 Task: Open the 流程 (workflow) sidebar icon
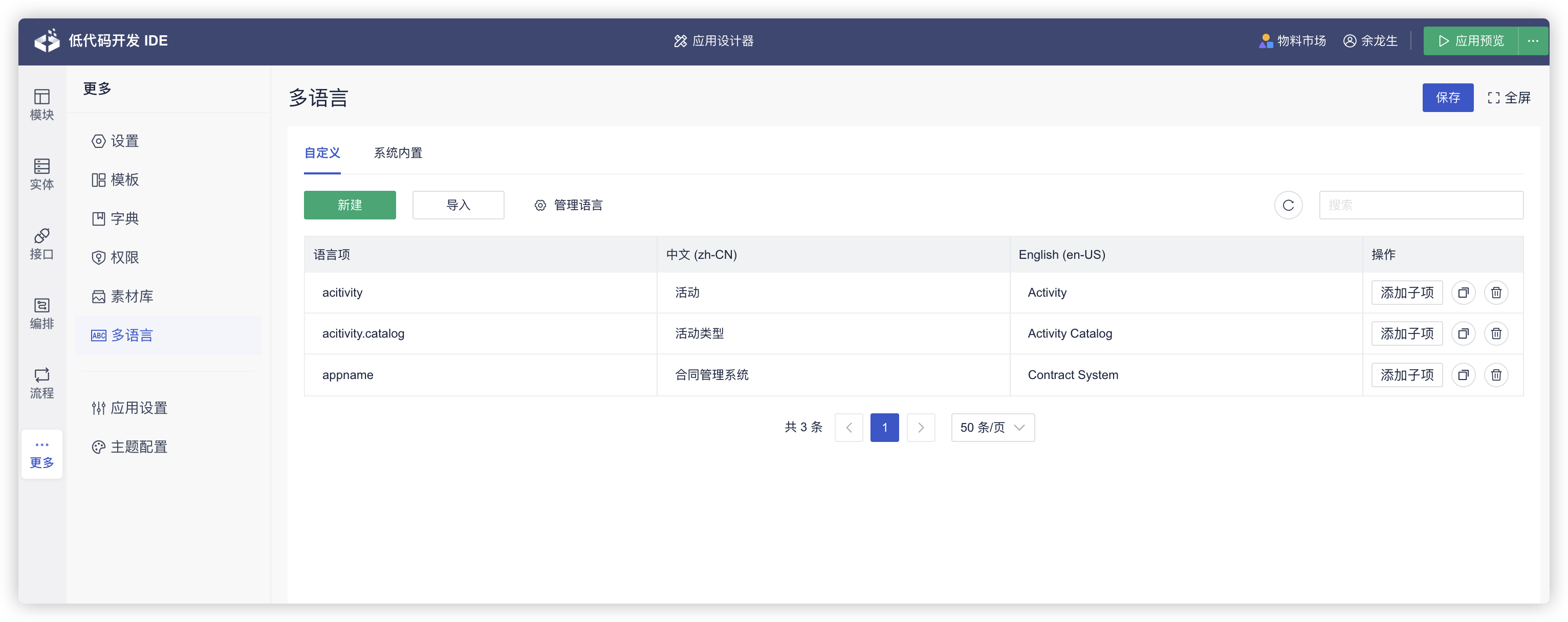(x=41, y=383)
